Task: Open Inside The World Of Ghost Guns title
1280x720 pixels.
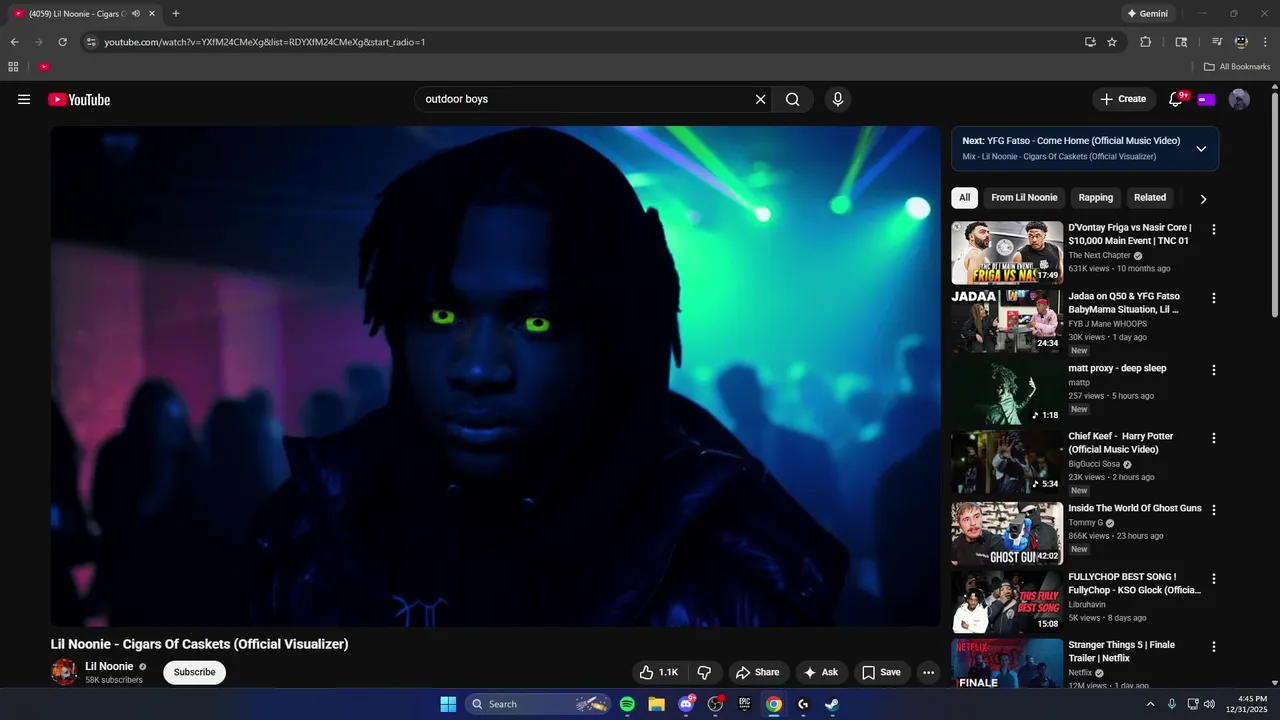Action: (1135, 508)
